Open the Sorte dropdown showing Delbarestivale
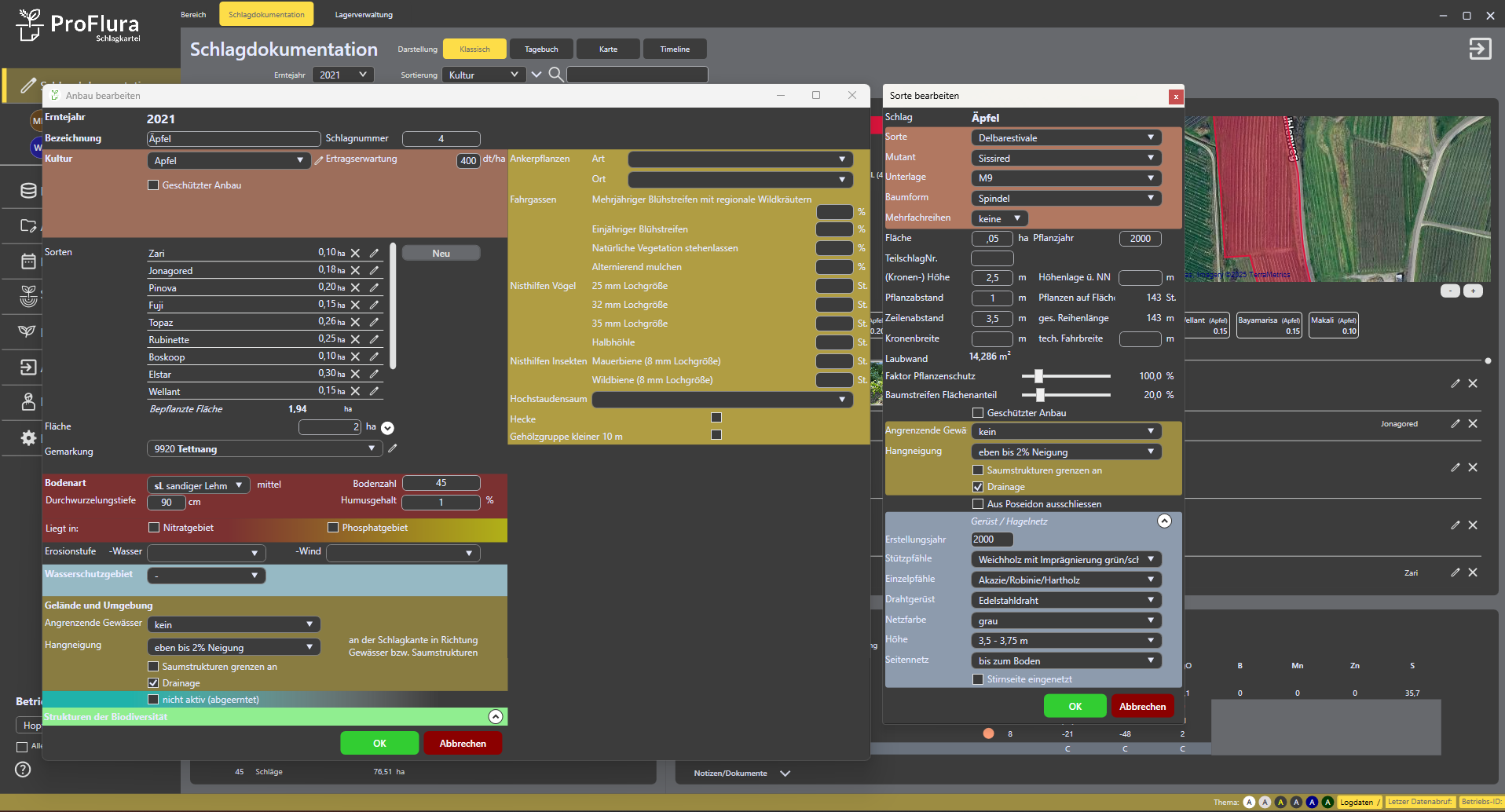 (1065, 138)
